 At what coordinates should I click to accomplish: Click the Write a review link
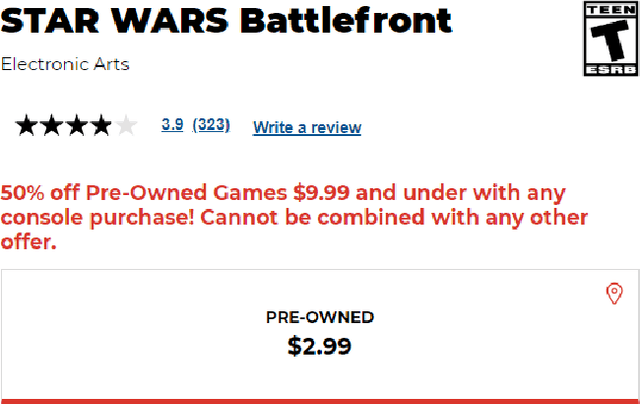click(307, 127)
